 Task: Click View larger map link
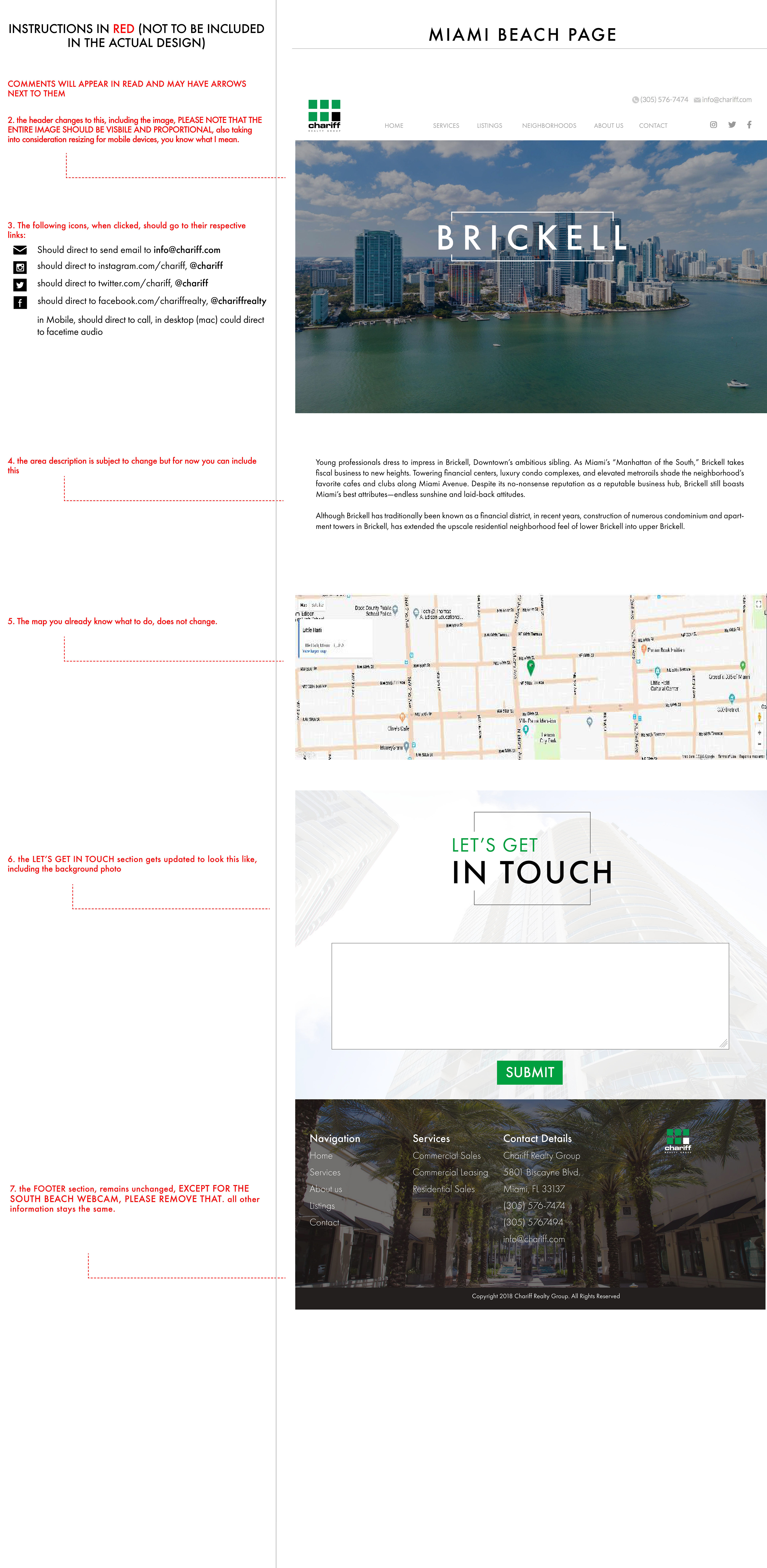314,651
